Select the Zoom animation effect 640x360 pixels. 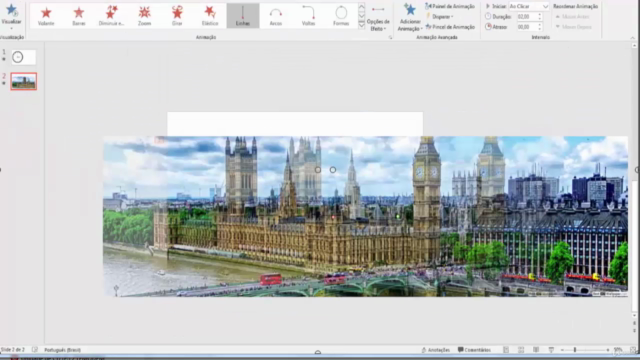coord(144,16)
